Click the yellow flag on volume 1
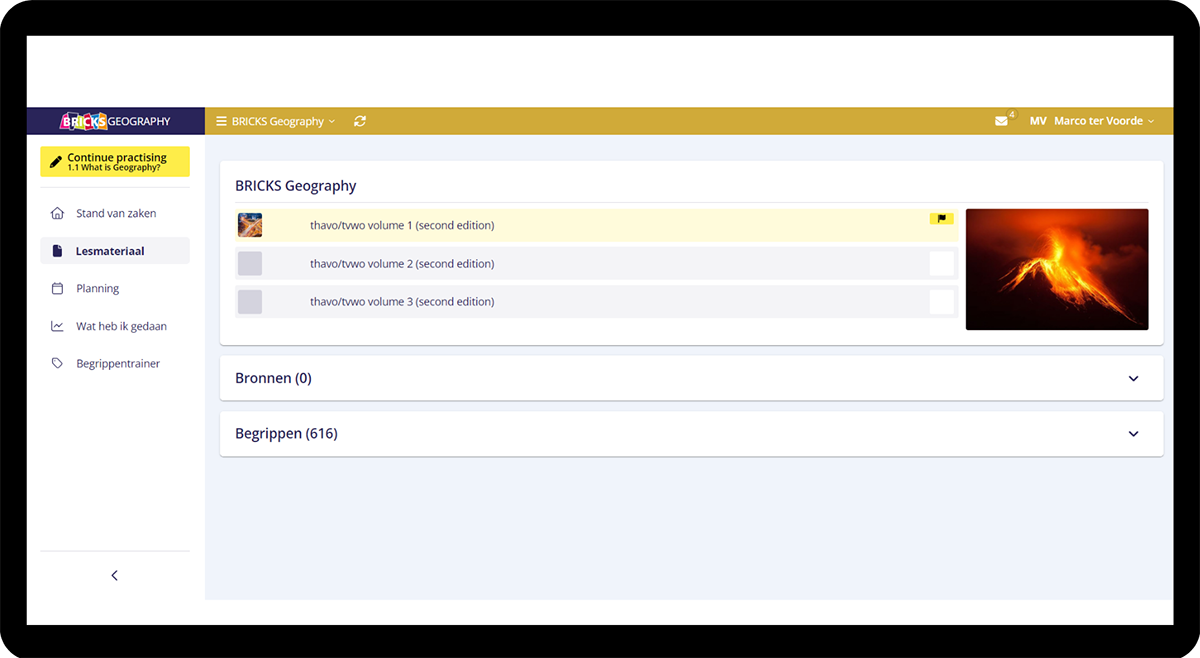The image size is (1200, 658). (x=941, y=218)
